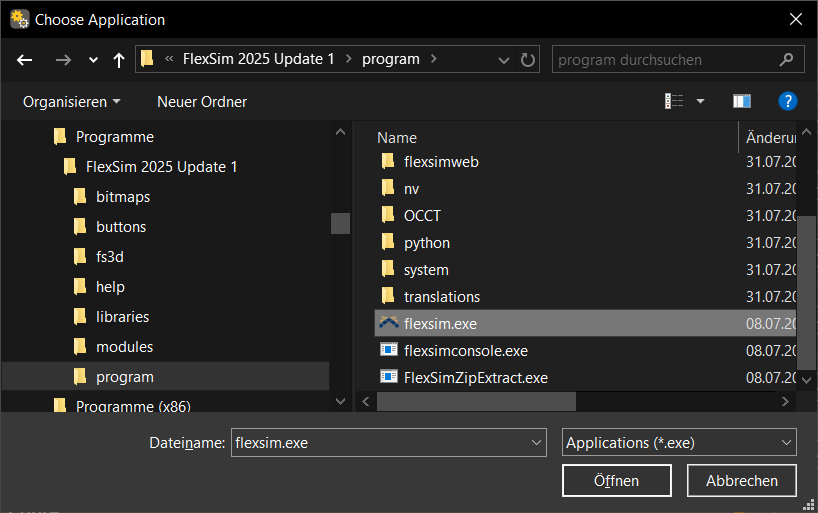Click the system folder icon
The image size is (818, 513).
(388, 269)
